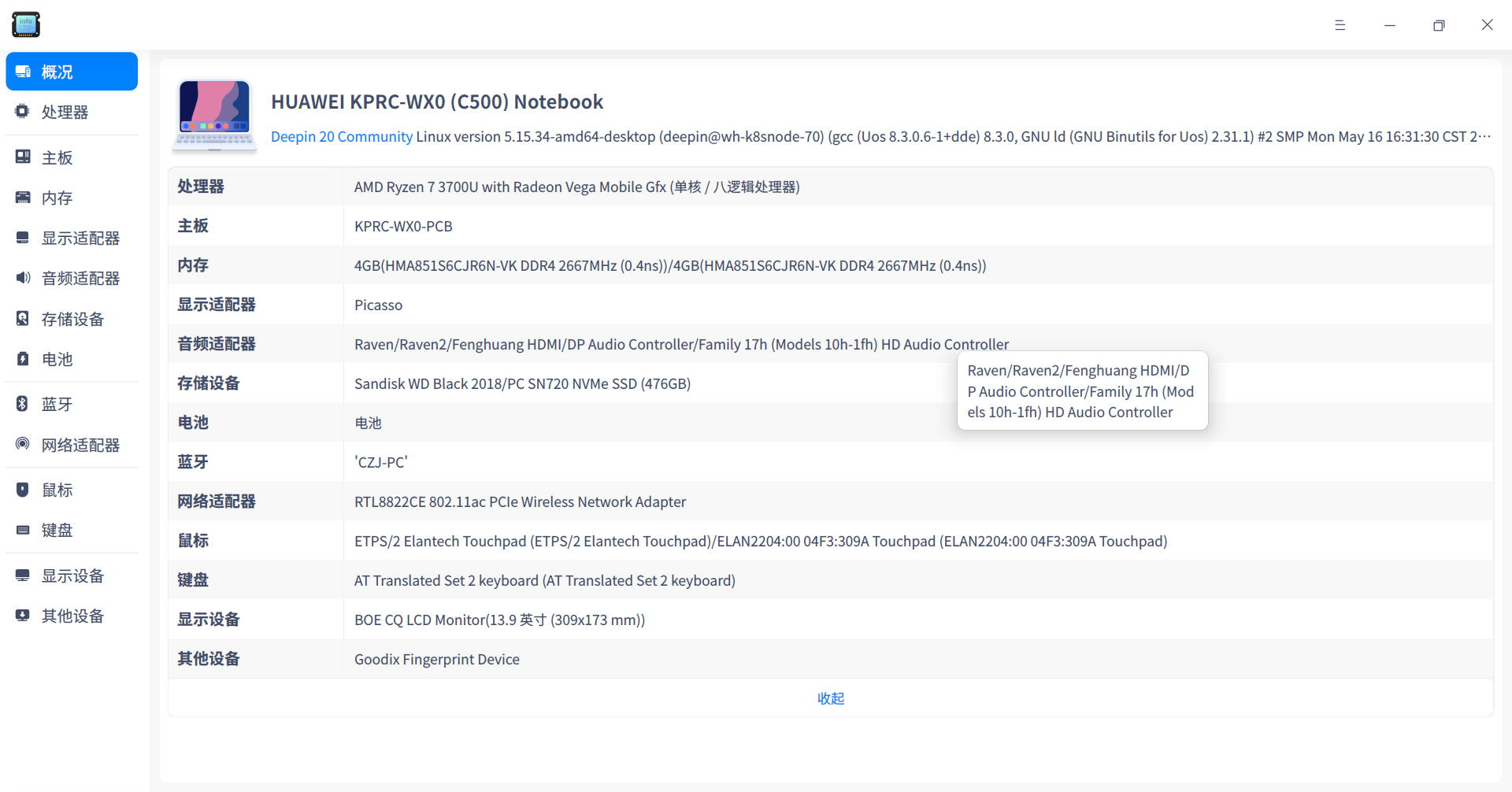Show 存储设备 from the sidebar

(x=72, y=319)
